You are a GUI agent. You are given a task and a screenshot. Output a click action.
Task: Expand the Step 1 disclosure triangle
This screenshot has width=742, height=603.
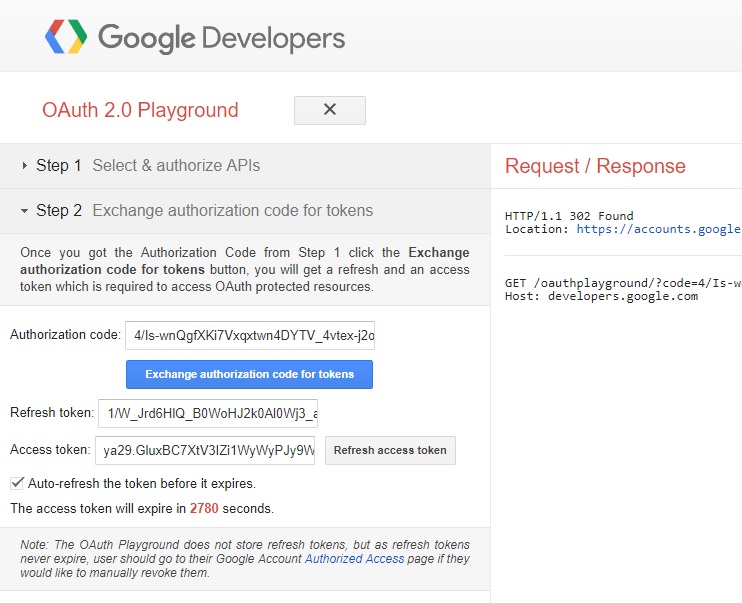tap(25, 166)
